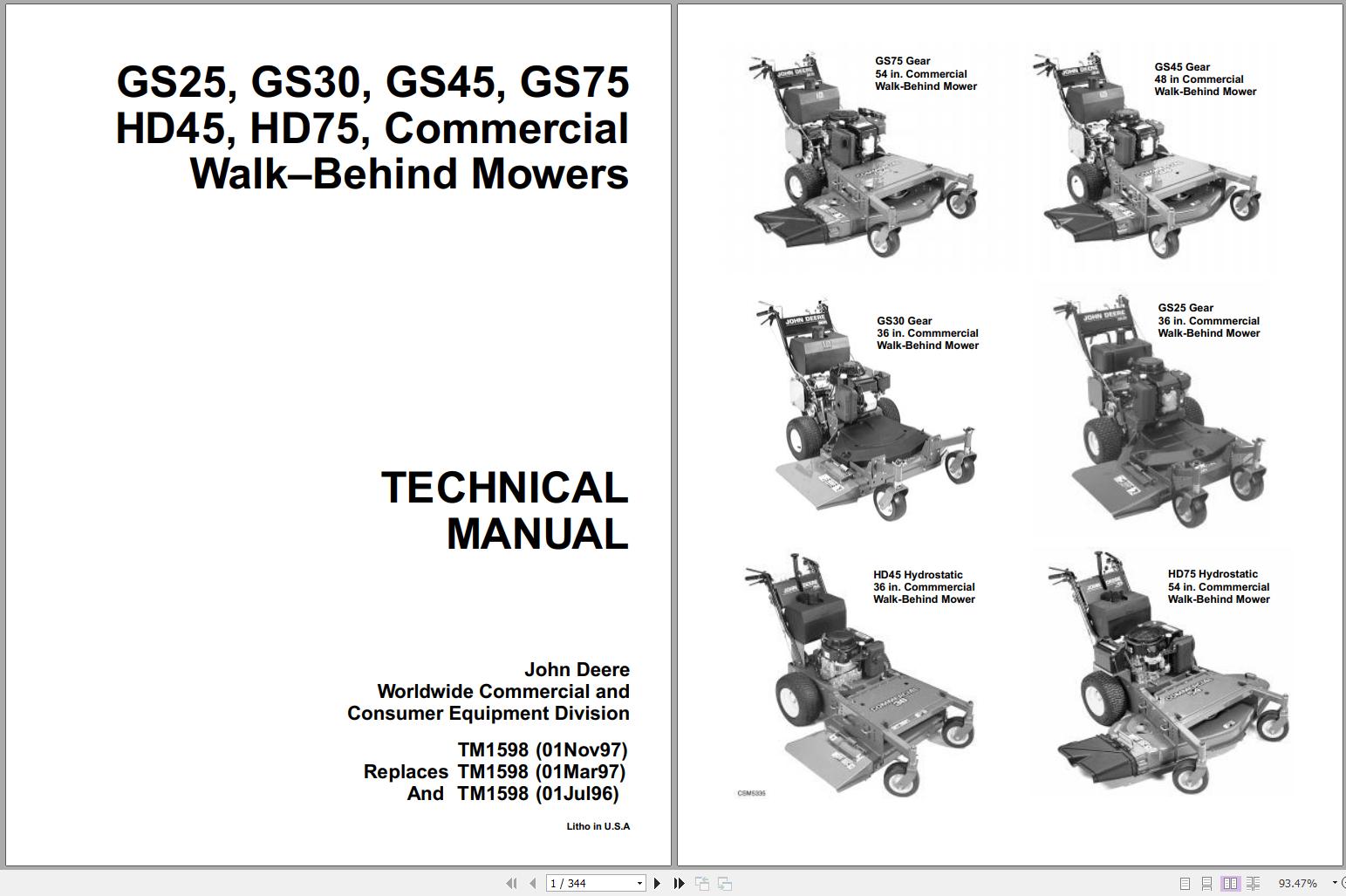Viewport: 1346px width, 896px height.
Task: Click the 'And TM1598 (01Jul96)' line
Action: pyautogui.click(x=513, y=793)
